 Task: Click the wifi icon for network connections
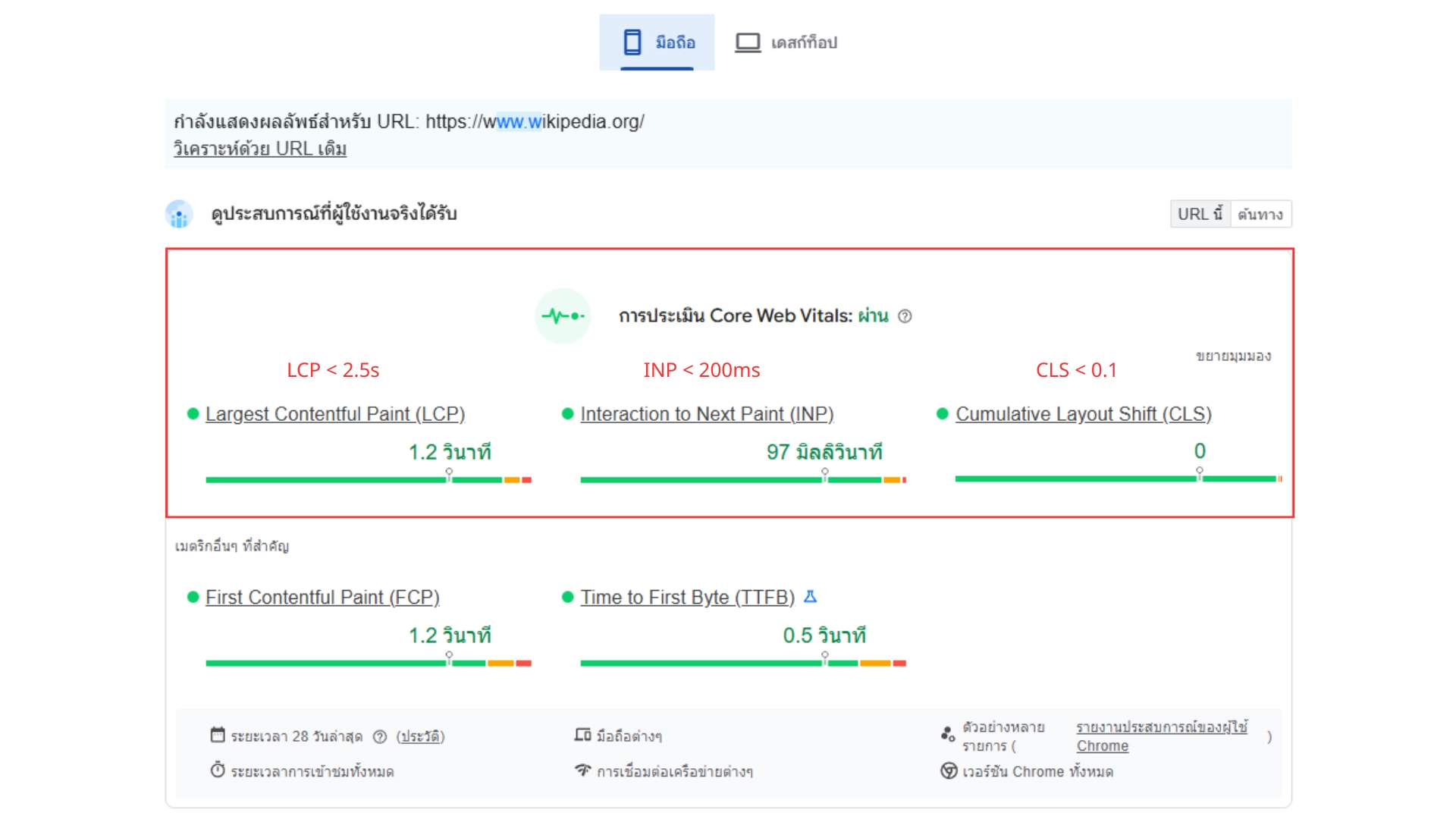(x=582, y=770)
